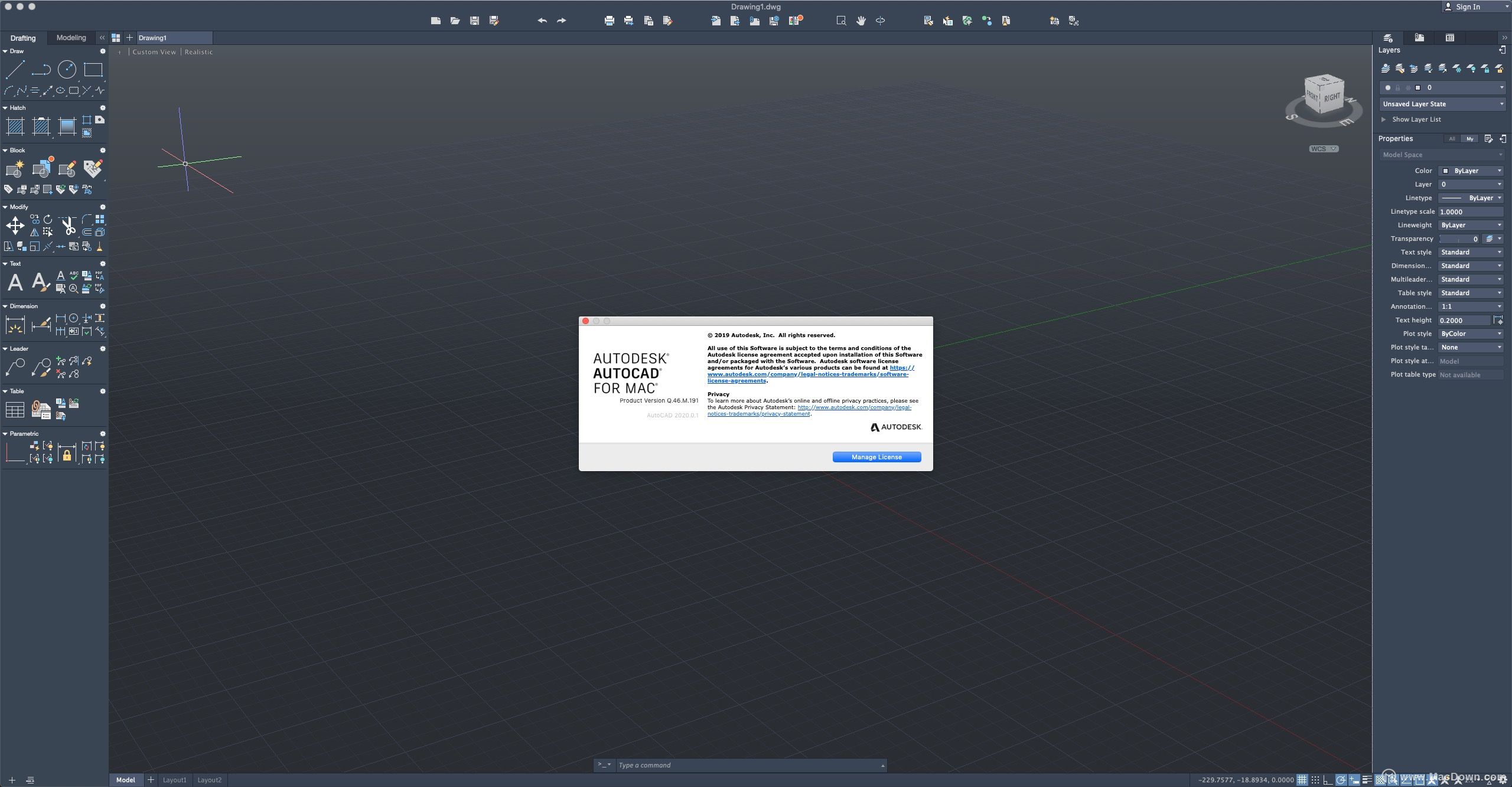1512x787 pixels.
Task: Save the drawing using toolbar disk icon
Action: pyautogui.click(x=474, y=21)
